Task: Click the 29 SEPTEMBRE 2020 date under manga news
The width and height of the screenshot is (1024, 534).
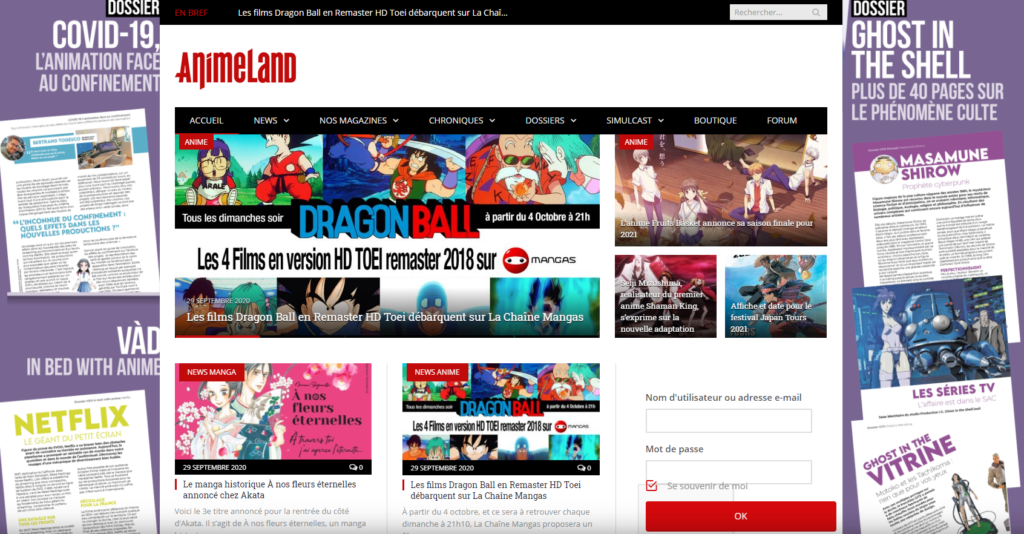Action: [214, 467]
